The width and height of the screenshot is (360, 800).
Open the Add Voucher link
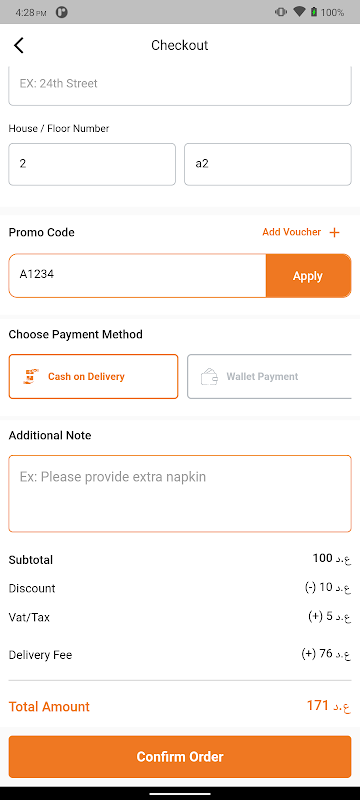[292, 232]
